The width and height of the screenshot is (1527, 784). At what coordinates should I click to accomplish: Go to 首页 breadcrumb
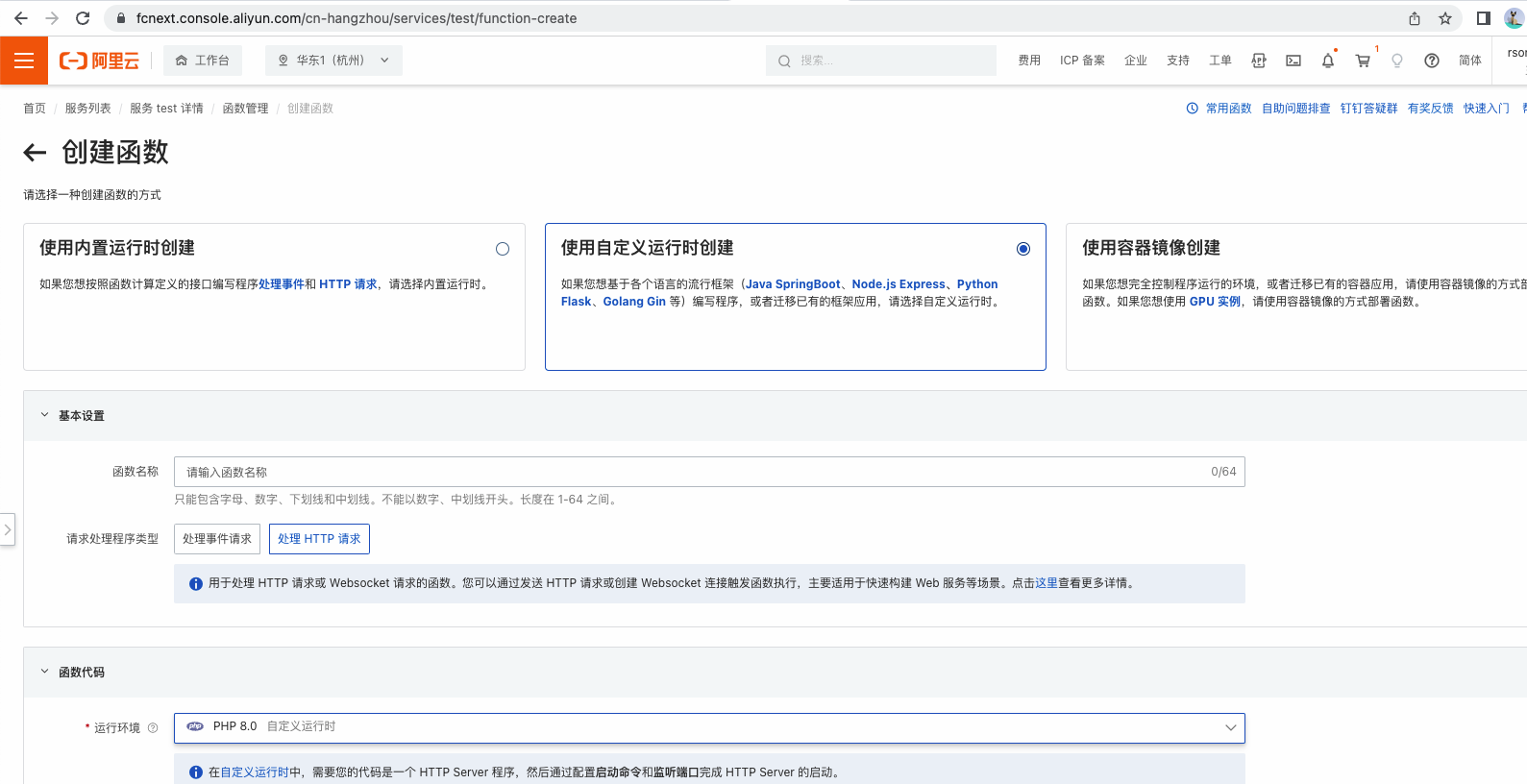click(x=35, y=109)
